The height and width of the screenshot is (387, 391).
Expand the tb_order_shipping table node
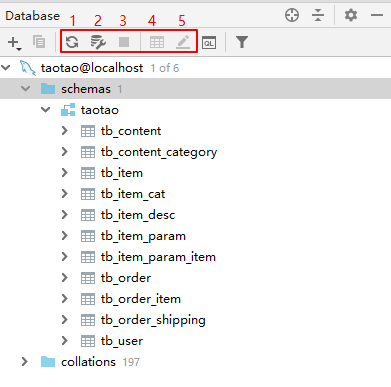click(65, 320)
